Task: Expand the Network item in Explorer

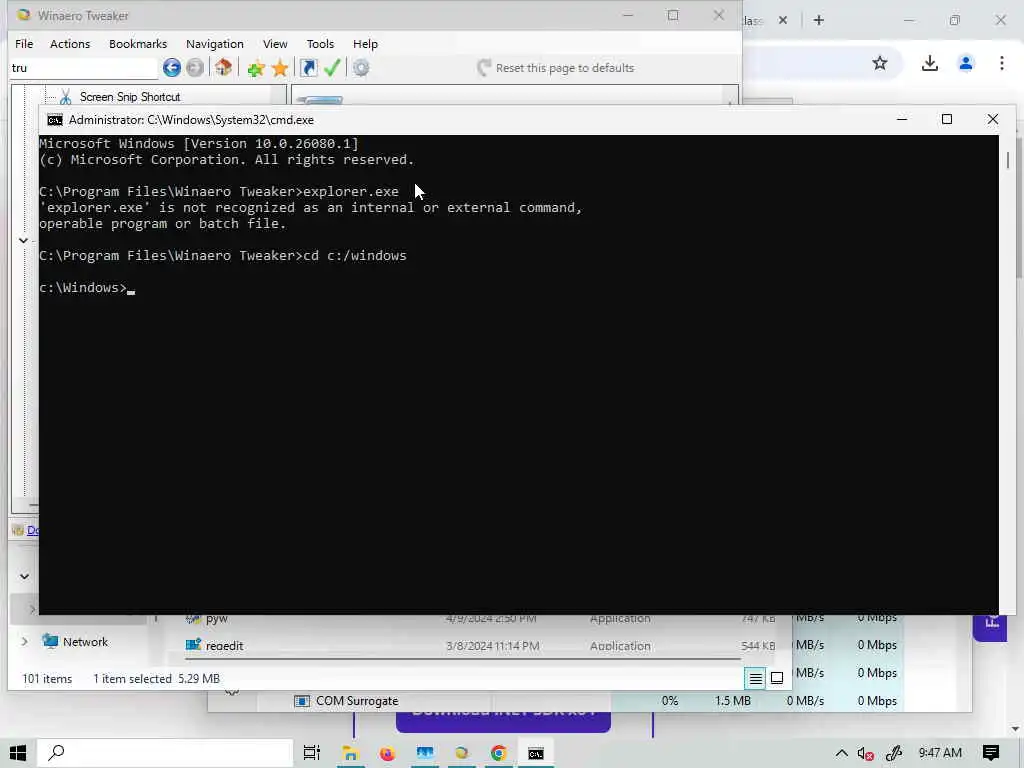Action: (24, 642)
